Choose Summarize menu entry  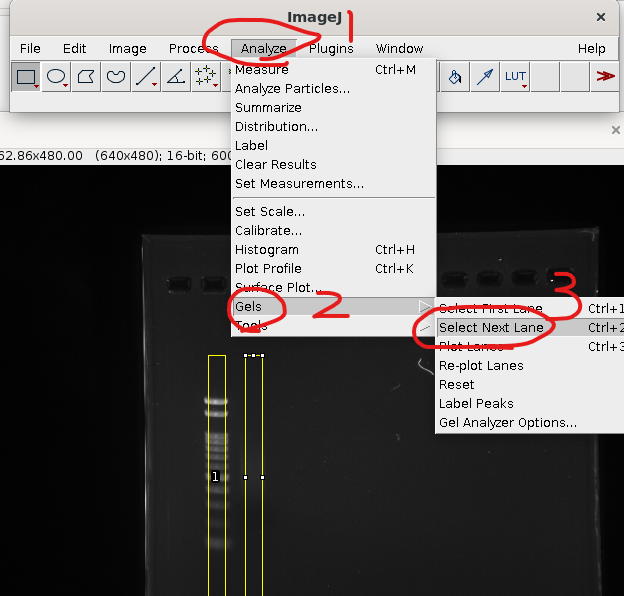pos(333,108)
